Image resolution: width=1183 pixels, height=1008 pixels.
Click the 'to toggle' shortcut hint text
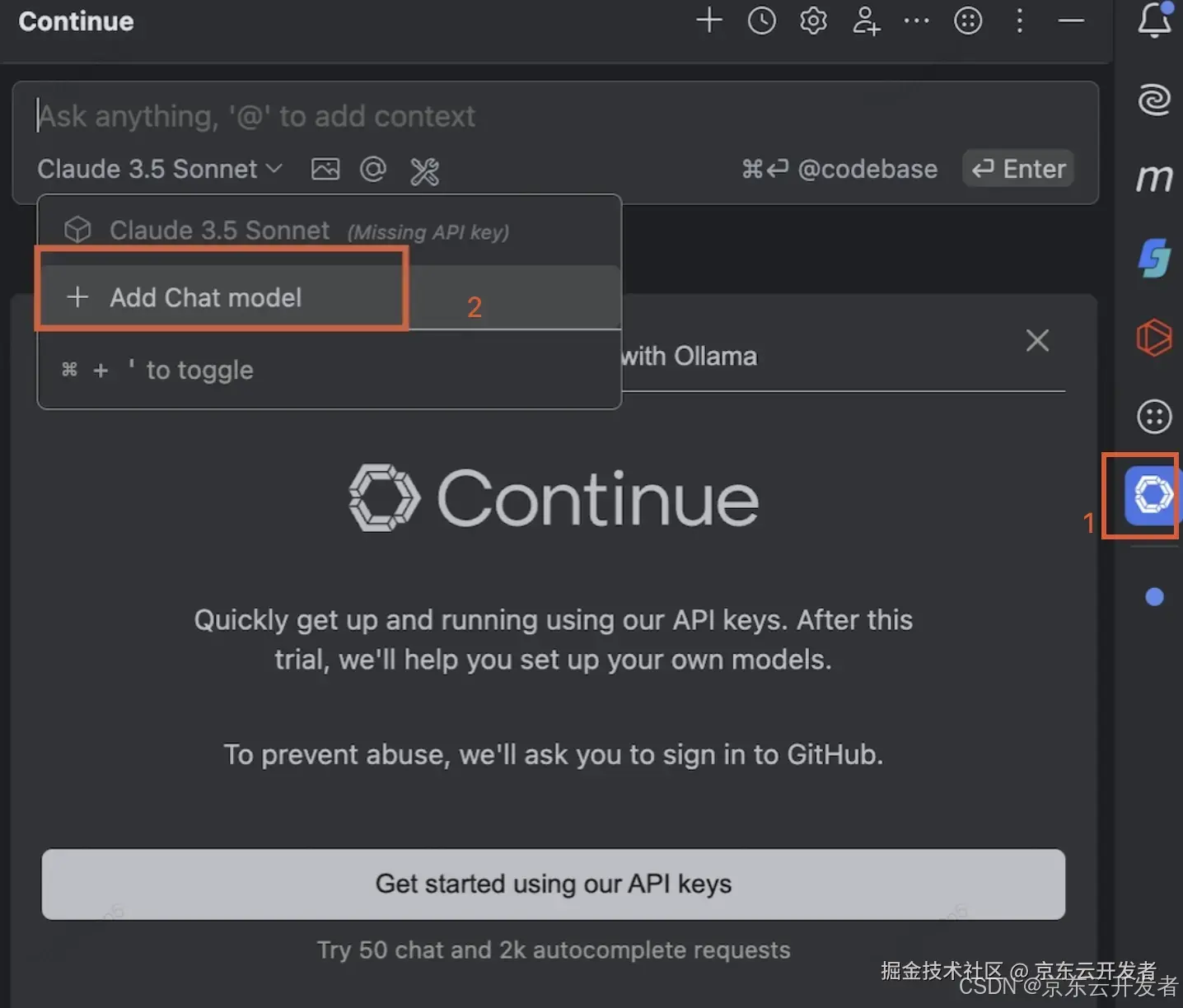click(x=199, y=370)
